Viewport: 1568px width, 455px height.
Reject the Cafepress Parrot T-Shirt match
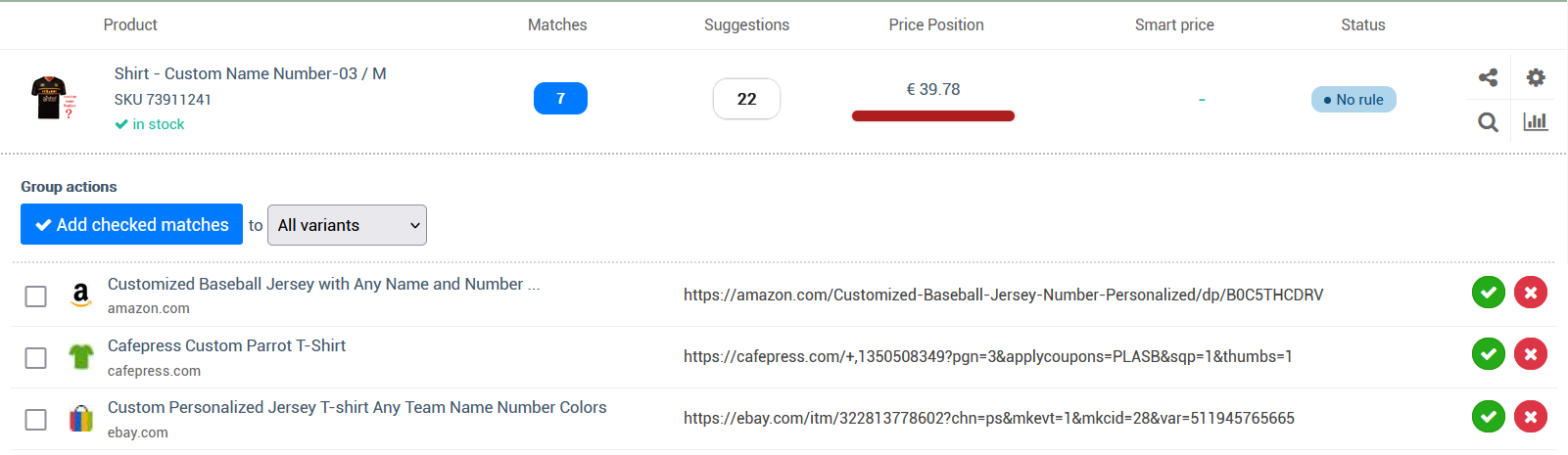[1531, 354]
